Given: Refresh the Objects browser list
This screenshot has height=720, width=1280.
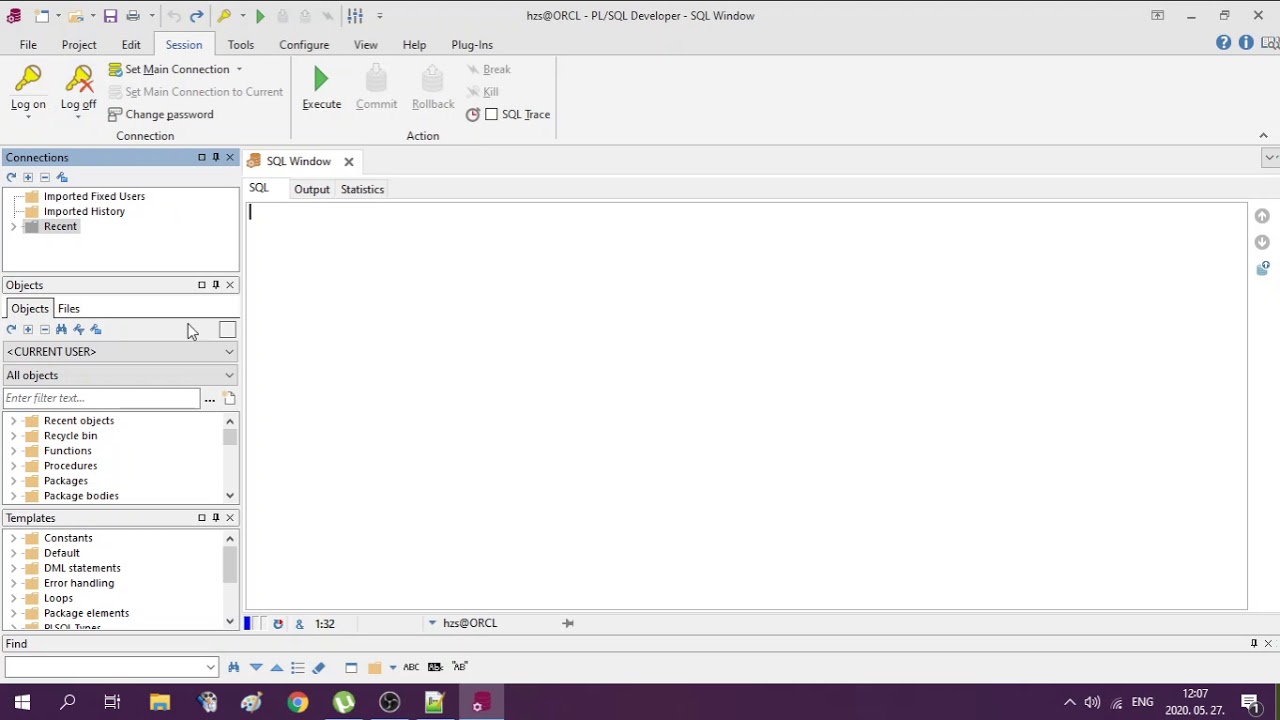Looking at the screenshot, I should pyautogui.click(x=11, y=330).
